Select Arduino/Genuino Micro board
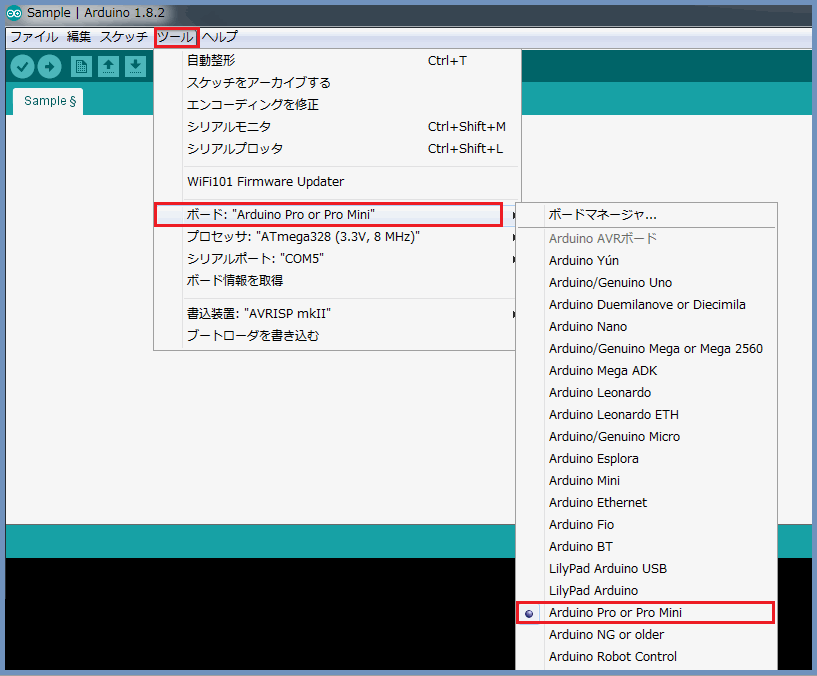This screenshot has height=676, width=817. pyautogui.click(x=646, y=437)
